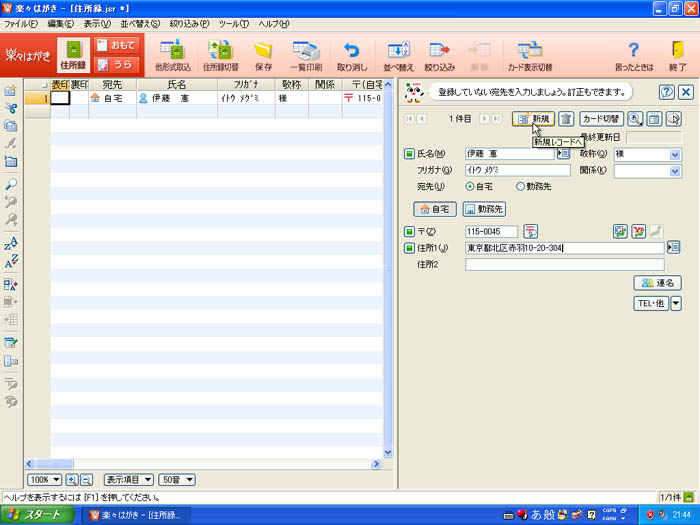Click the A-to-Z sort icon in sidebar
This screenshot has height=525, width=700.
coord(11,261)
